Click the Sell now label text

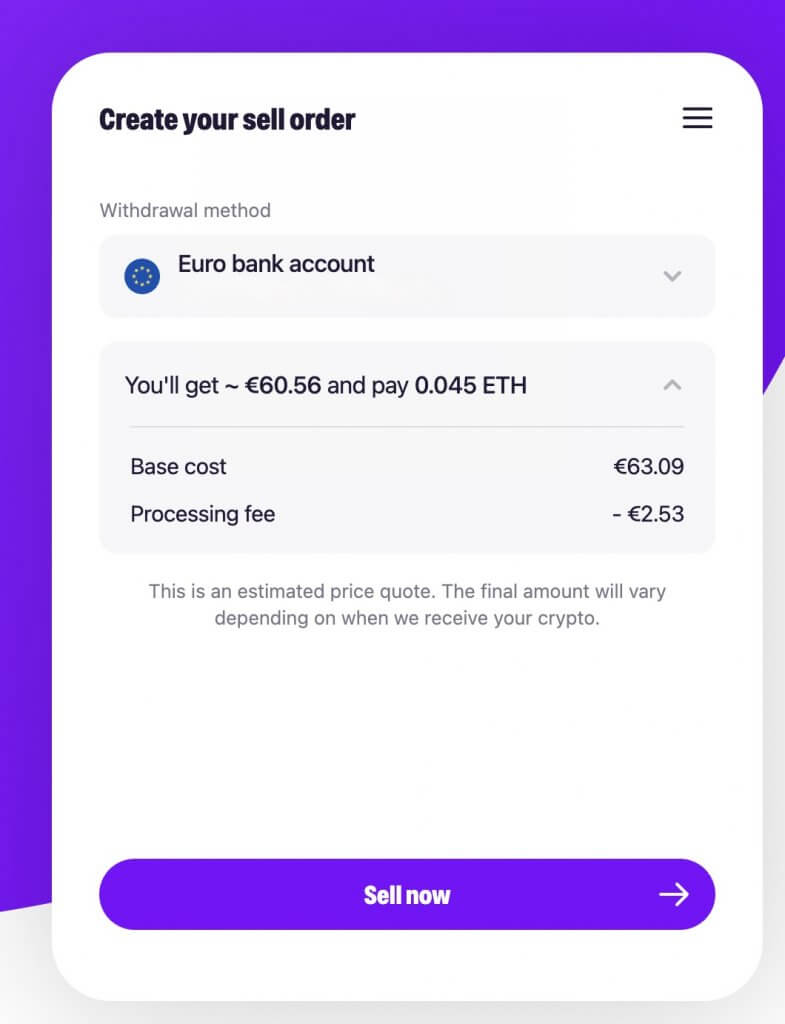(x=407, y=895)
